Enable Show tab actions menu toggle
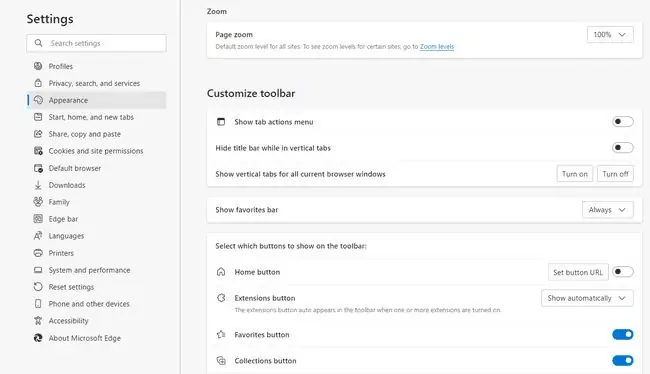The height and width of the screenshot is (374, 650). [623, 121]
